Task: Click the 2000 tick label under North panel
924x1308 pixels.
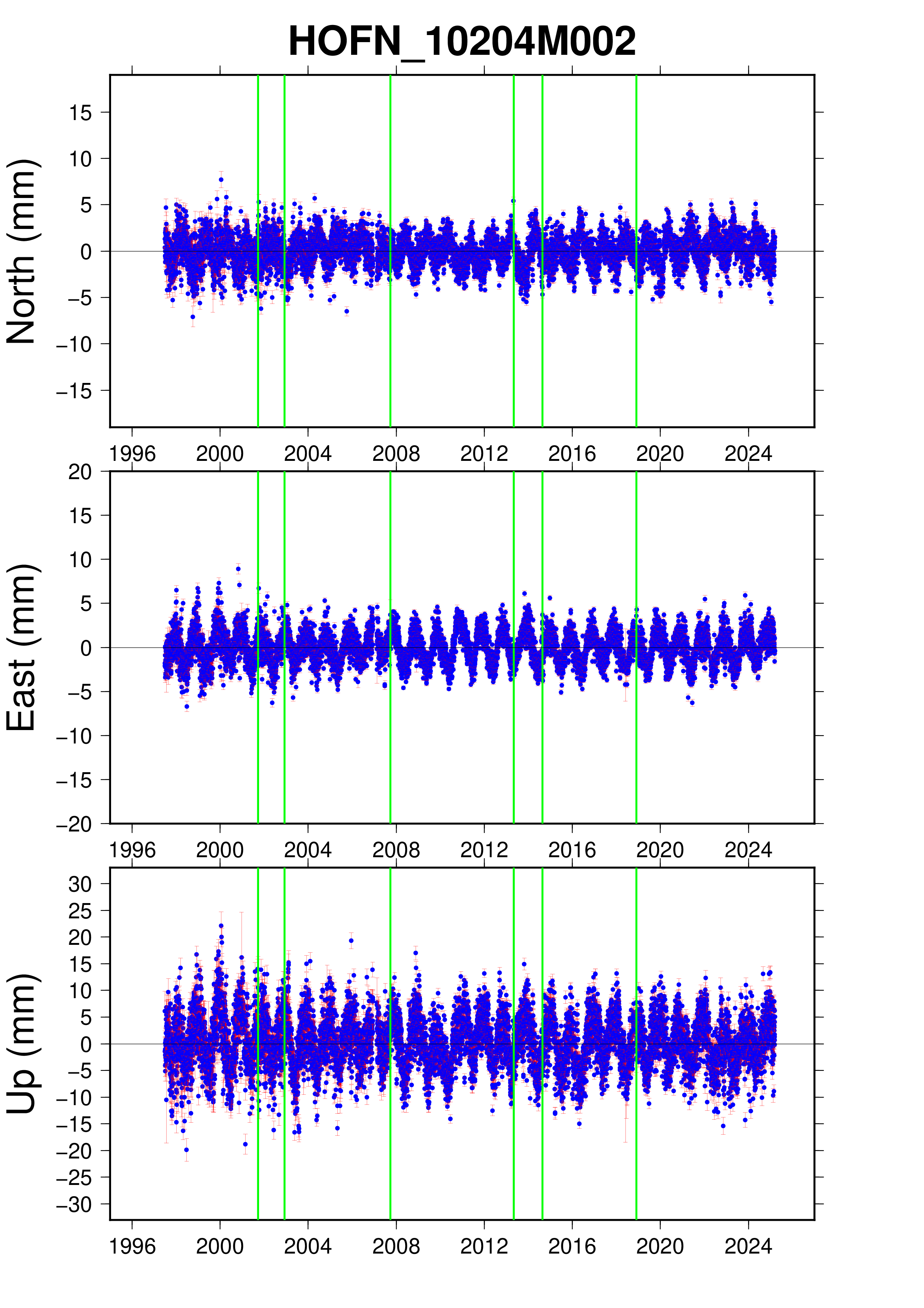Action: 220,454
